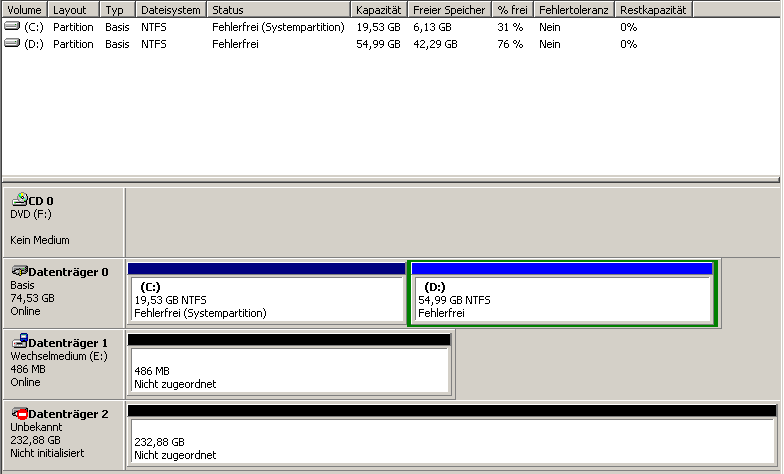
Task: Click 'Fehlerfrei (Systempartition)' status in list
Action: click(x=278, y=27)
